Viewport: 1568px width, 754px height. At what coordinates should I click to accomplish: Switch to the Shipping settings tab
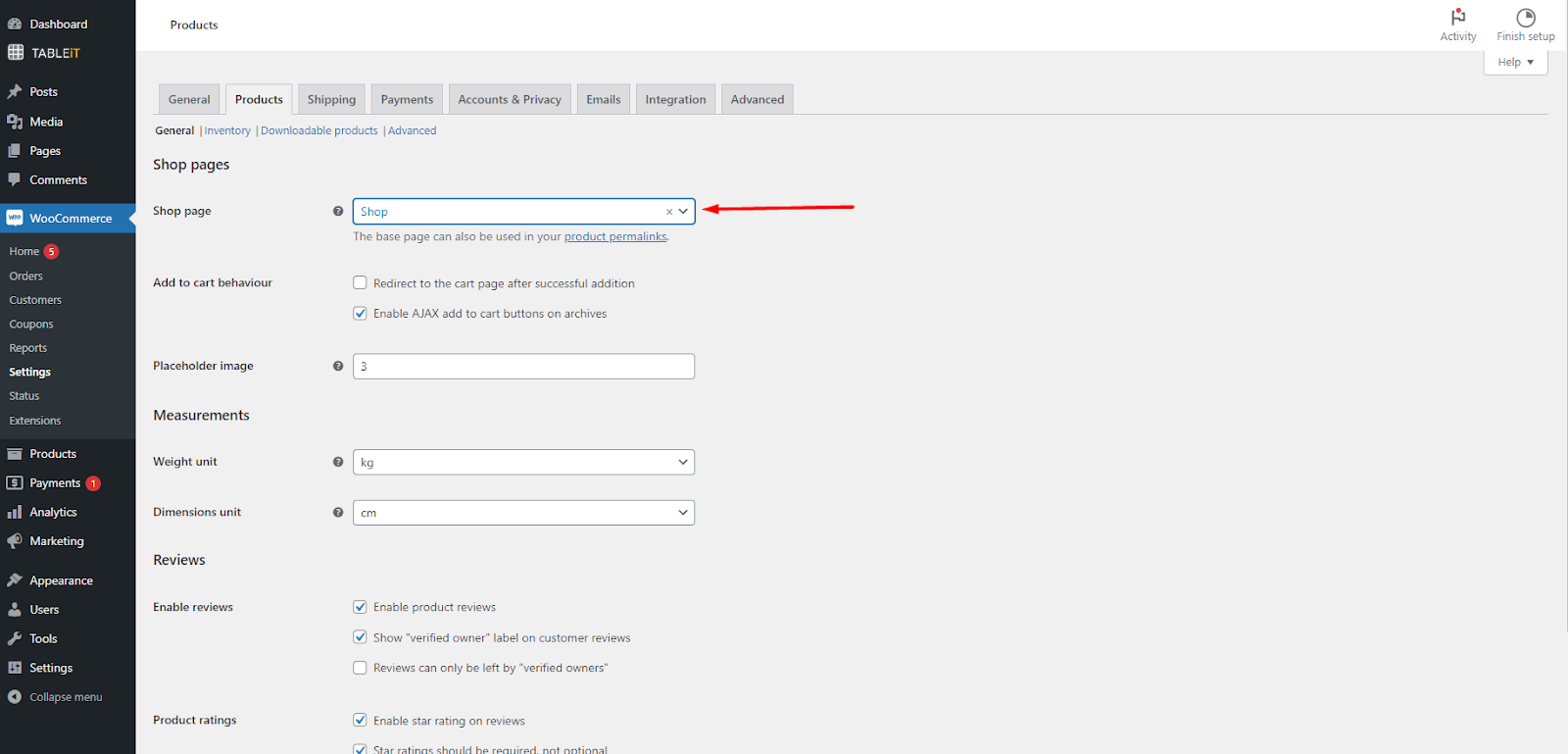pos(331,99)
